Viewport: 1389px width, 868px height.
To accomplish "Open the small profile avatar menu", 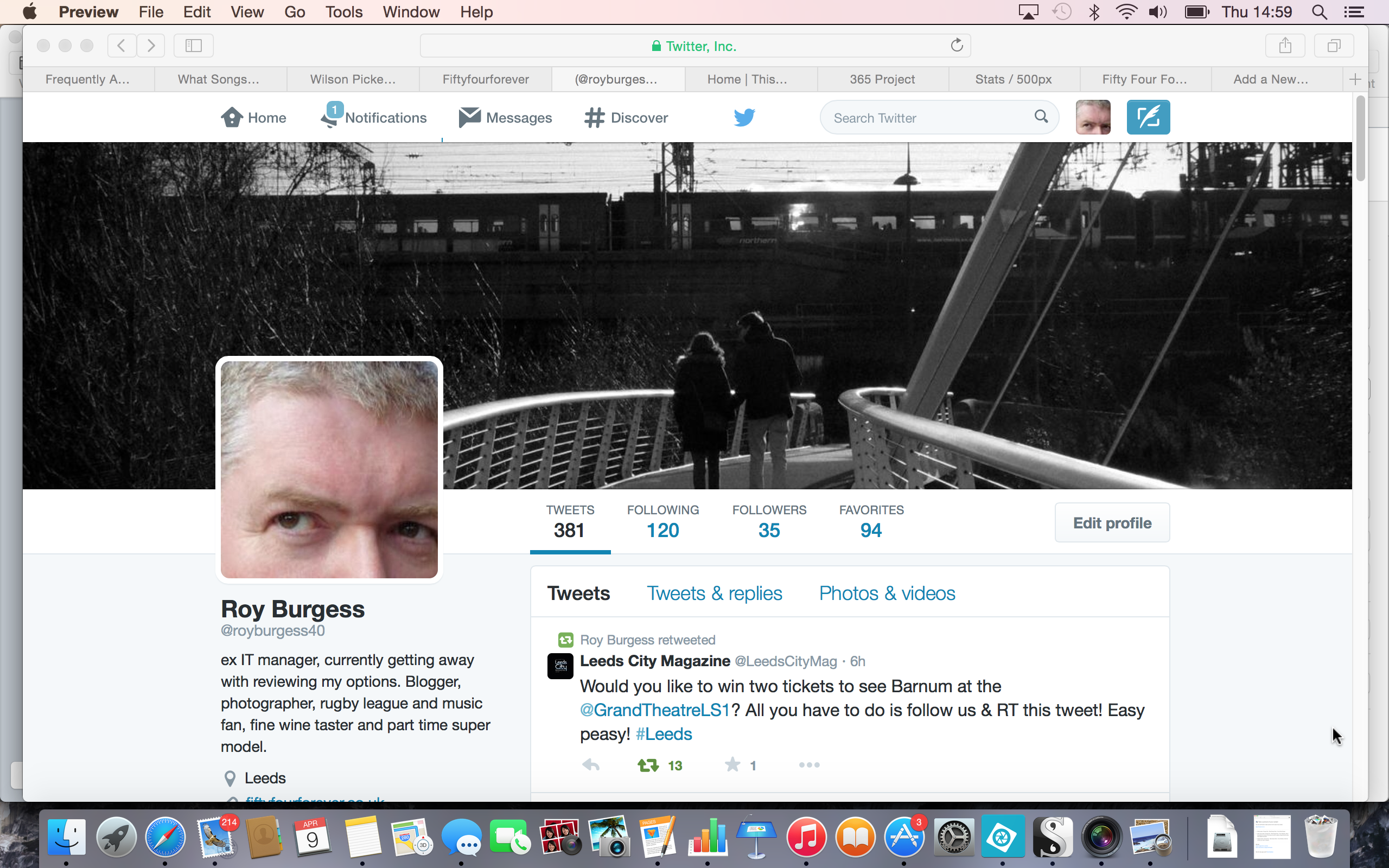I will pos(1093,117).
